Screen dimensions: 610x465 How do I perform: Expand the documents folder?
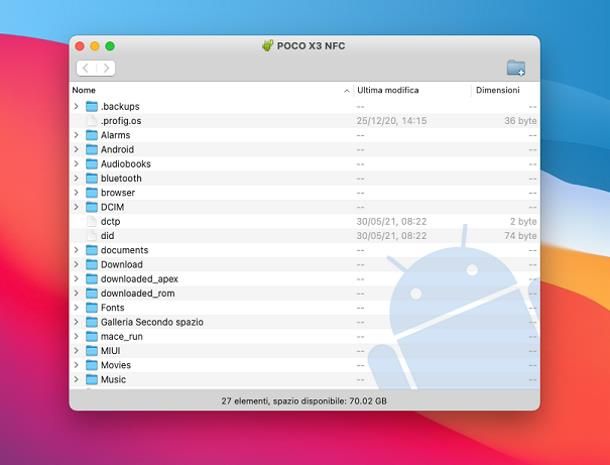[x=76, y=250]
